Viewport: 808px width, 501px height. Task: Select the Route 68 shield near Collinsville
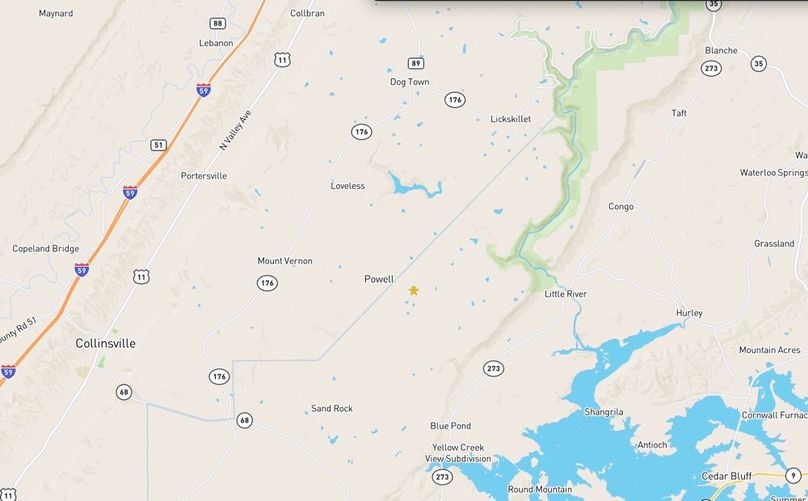(x=124, y=392)
